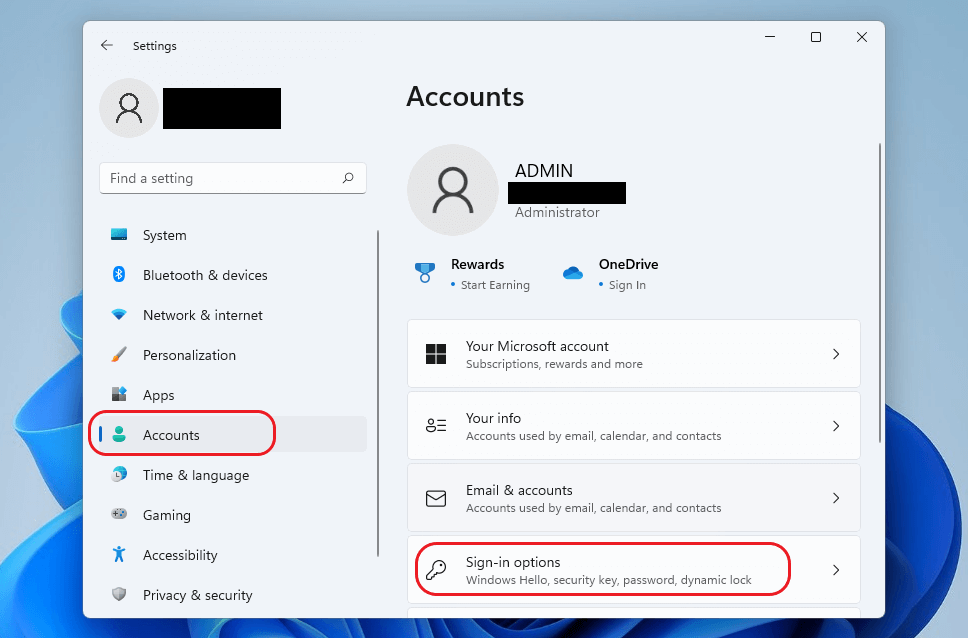Click the Privacy & security shield icon
Viewport: 968px width, 638px height.
[x=121, y=595]
